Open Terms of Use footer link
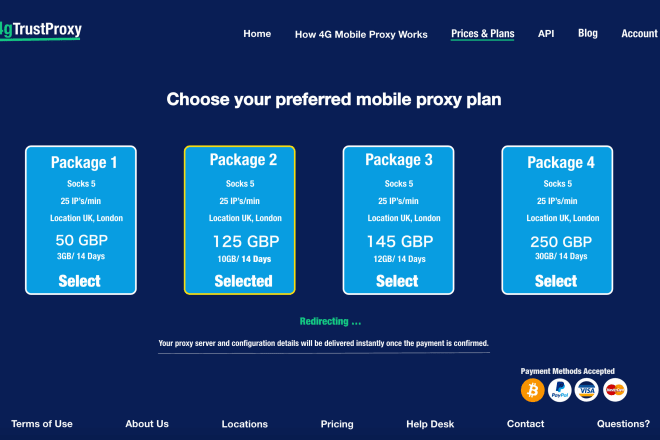This screenshot has height=440, width=660. (42, 424)
